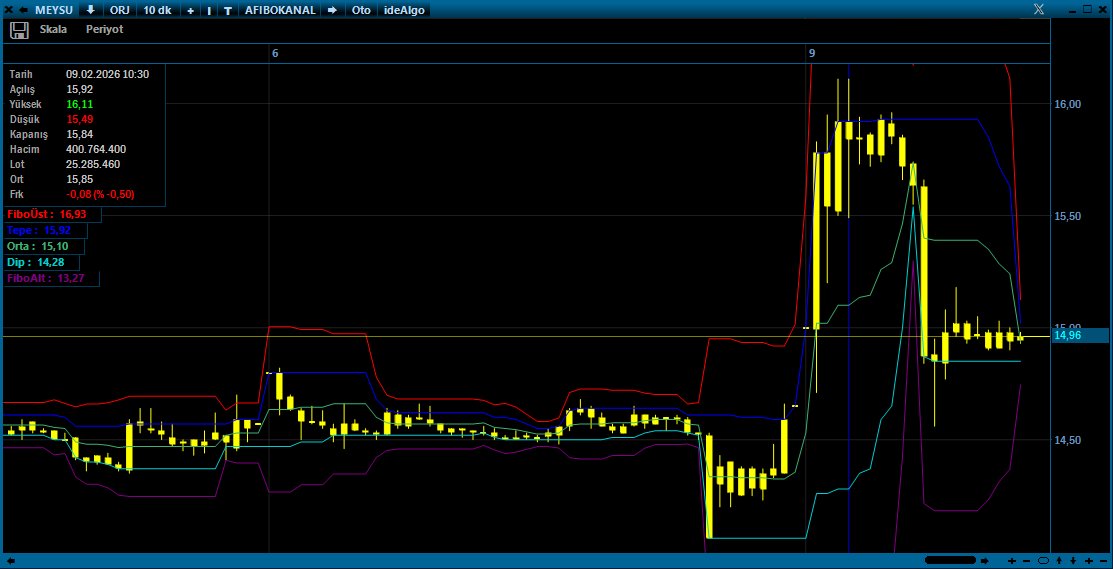Screen dimensions: 1113x569
Task: Click the Frk value -0,08 (% -0,50)
Action: (x=100, y=194)
